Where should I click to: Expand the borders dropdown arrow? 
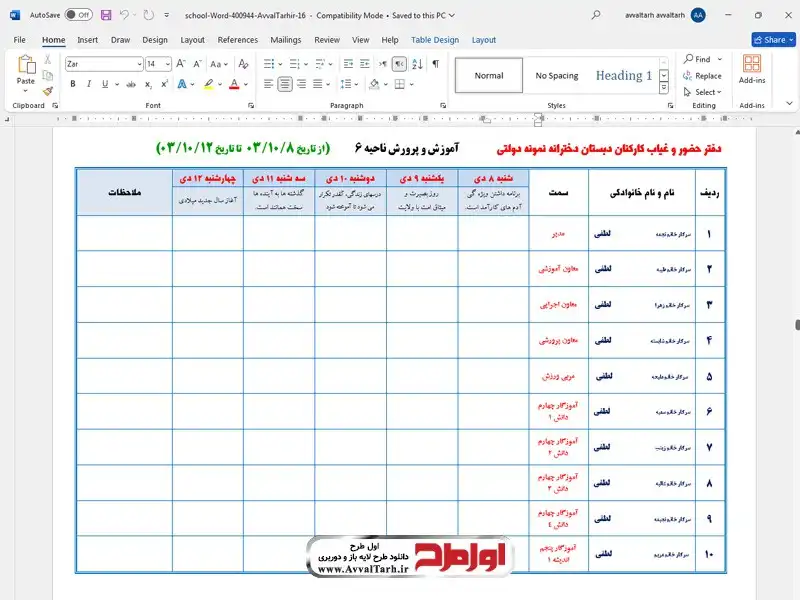(x=411, y=84)
